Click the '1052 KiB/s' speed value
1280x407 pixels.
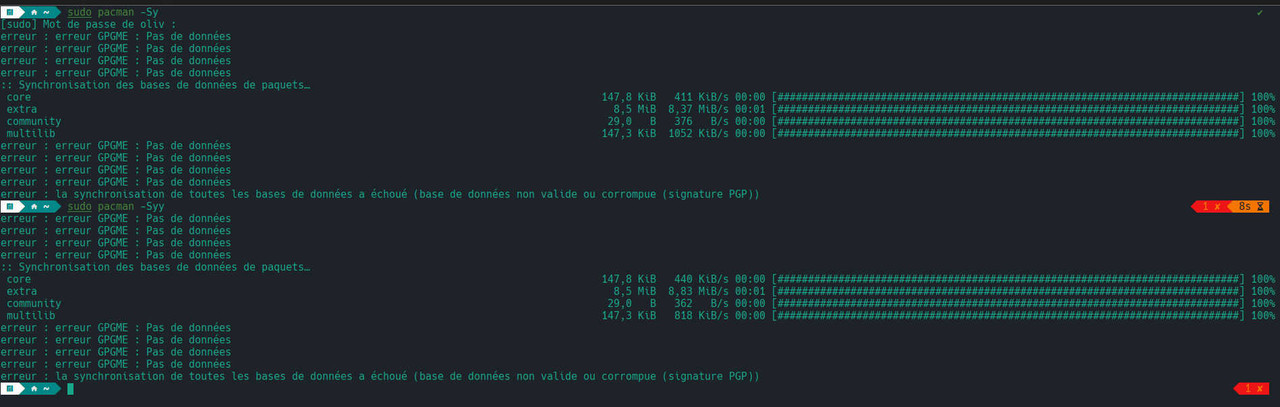coord(697,133)
